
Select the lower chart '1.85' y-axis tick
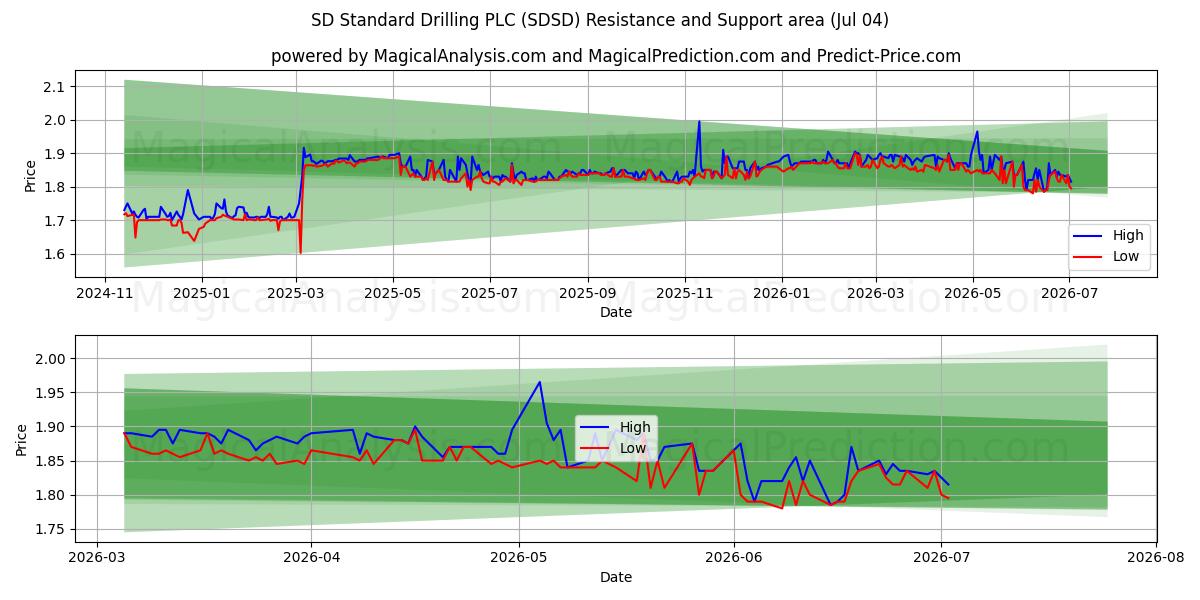tap(51, 461)
